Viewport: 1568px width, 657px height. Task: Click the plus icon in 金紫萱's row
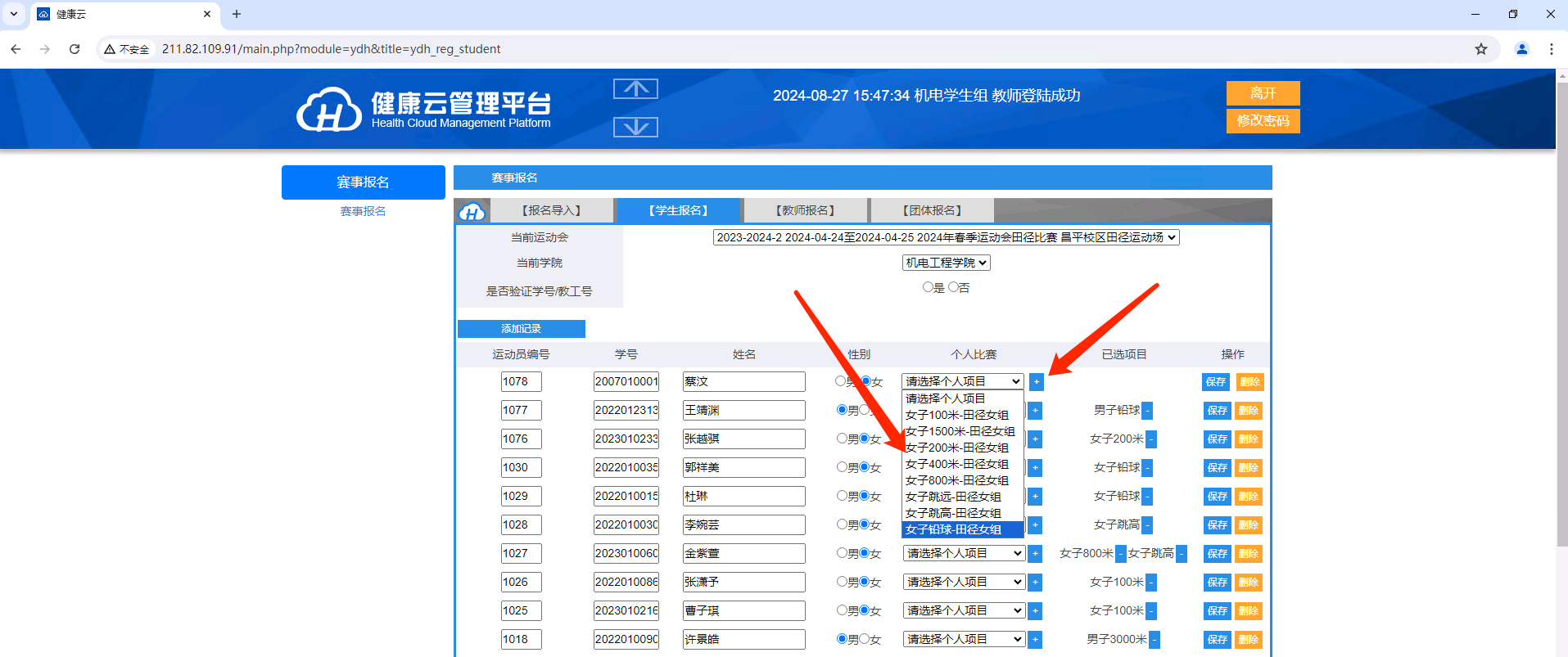coord(1035,554)
